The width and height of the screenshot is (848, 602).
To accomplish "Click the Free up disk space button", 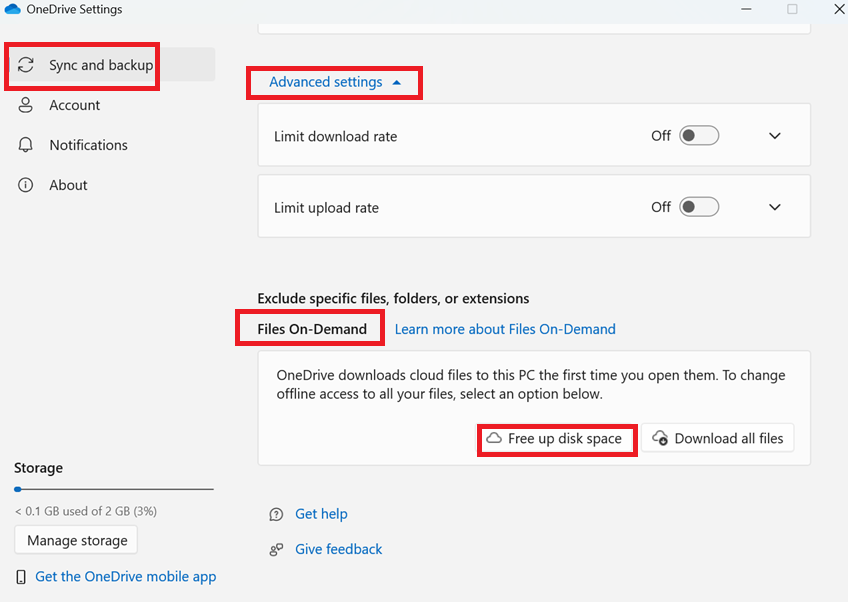I will pos(557,439).
